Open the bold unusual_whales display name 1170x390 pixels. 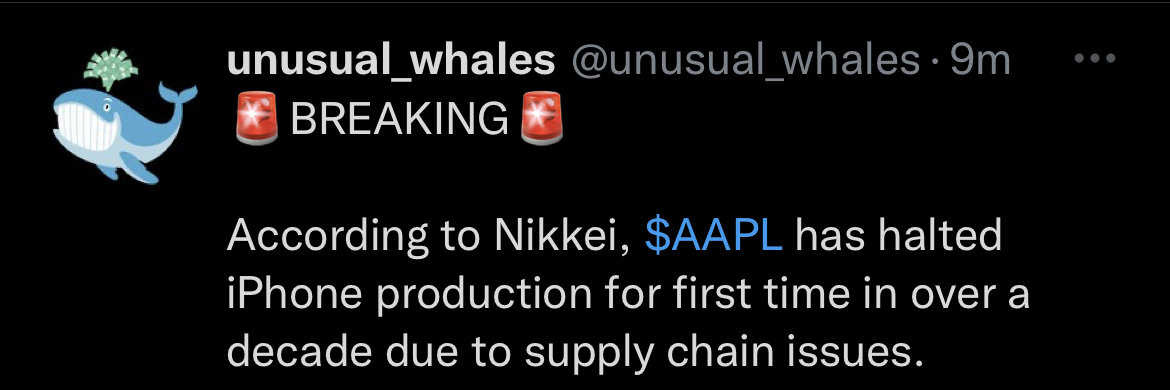point(392,60)
